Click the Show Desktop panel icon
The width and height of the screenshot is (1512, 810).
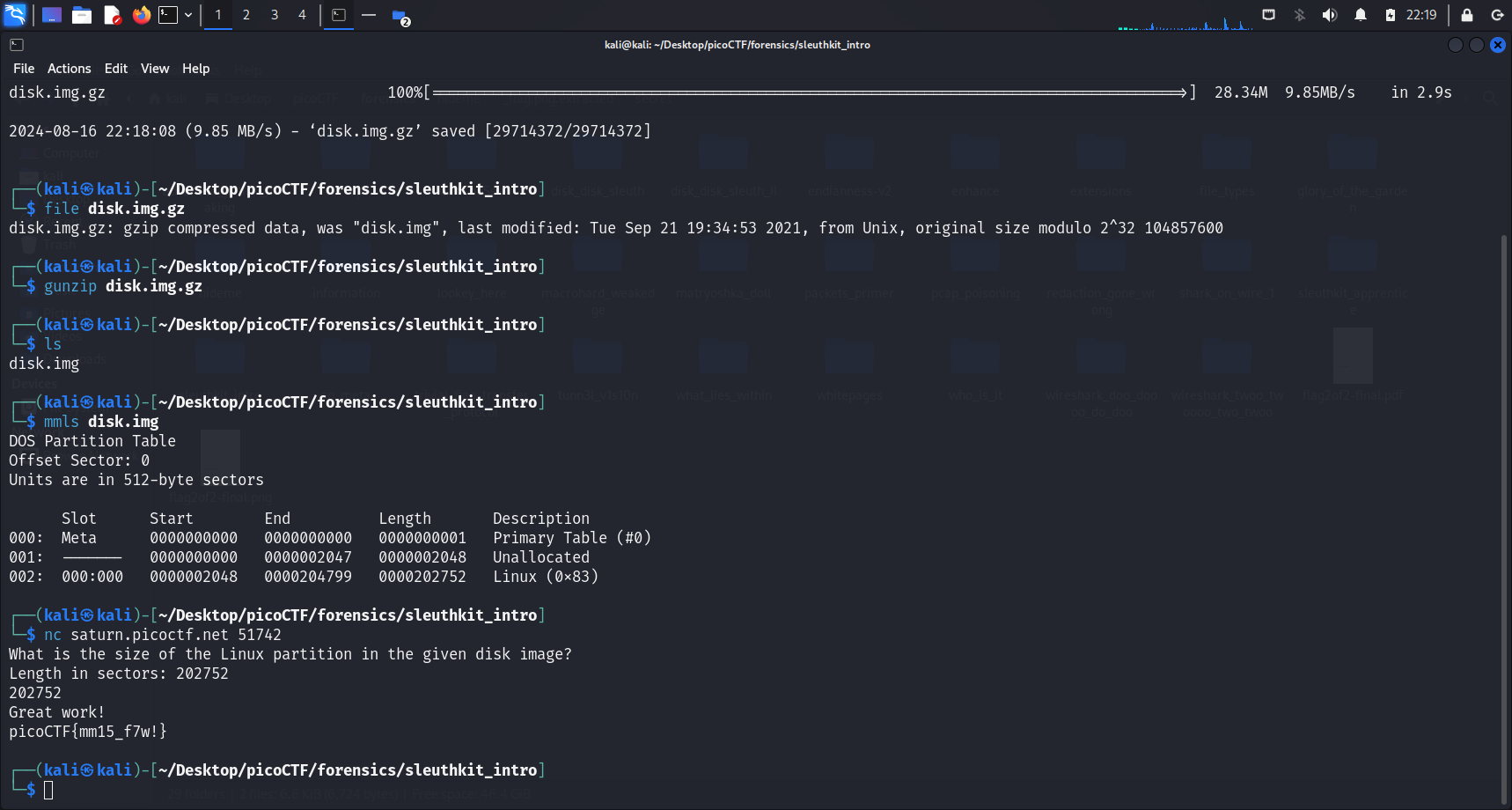point(52,15)
